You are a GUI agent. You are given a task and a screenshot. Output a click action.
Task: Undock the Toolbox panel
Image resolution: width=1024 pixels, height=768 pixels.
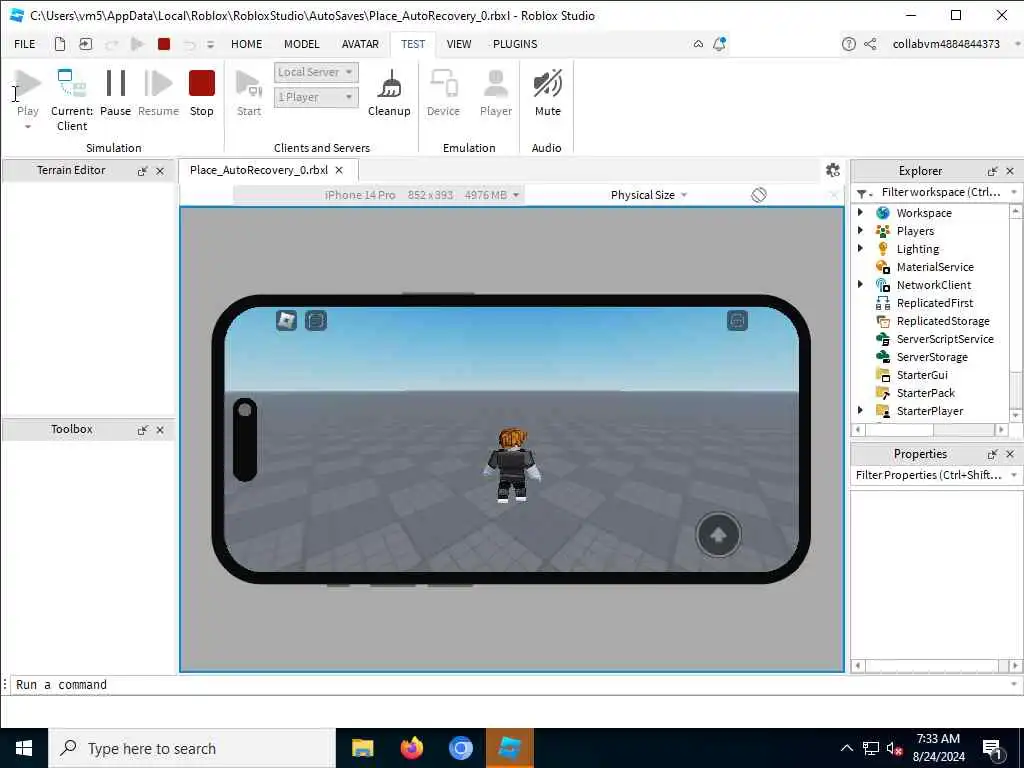[142, 430]
